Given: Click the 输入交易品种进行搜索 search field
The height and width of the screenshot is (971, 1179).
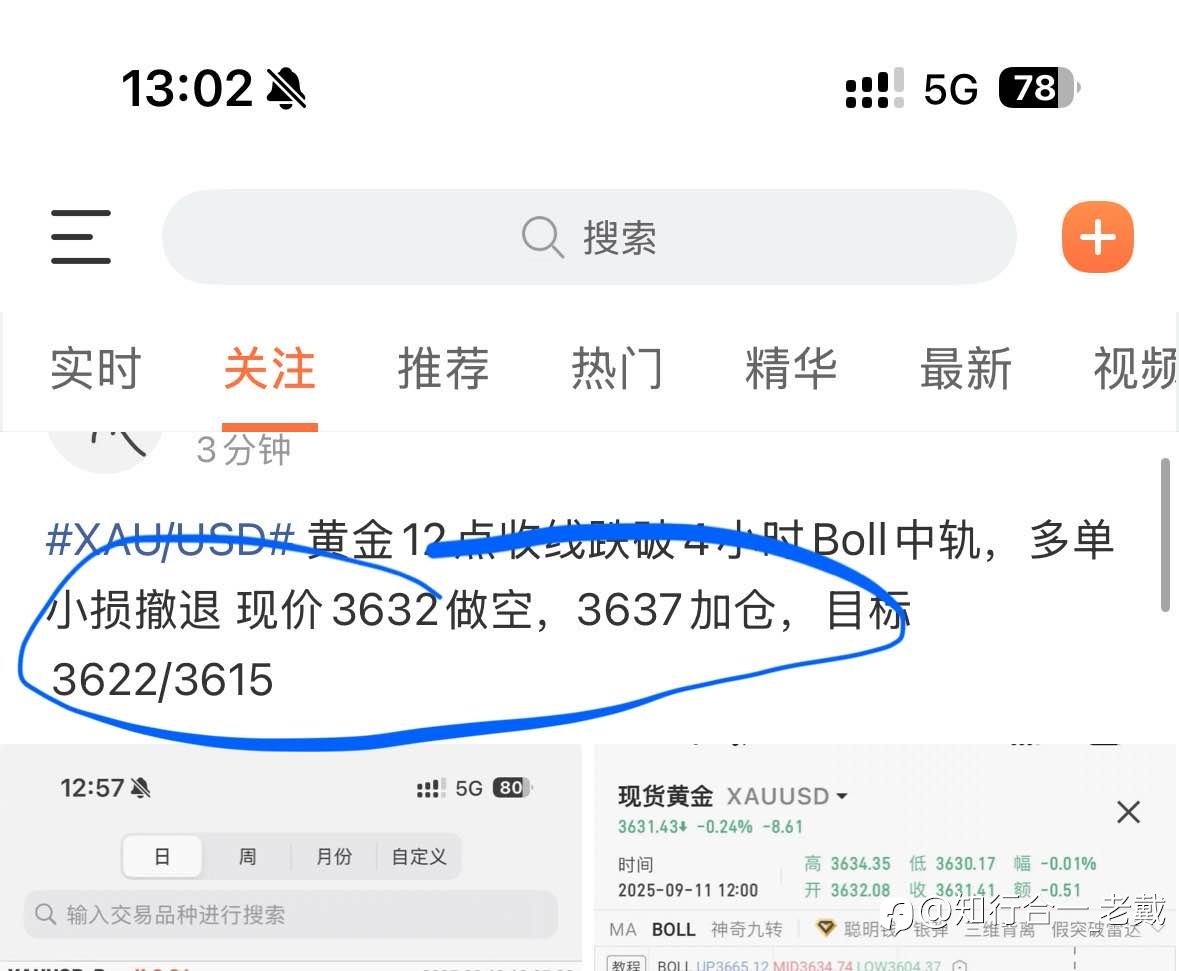Looking at the screenshot, I should click(291, 915).
